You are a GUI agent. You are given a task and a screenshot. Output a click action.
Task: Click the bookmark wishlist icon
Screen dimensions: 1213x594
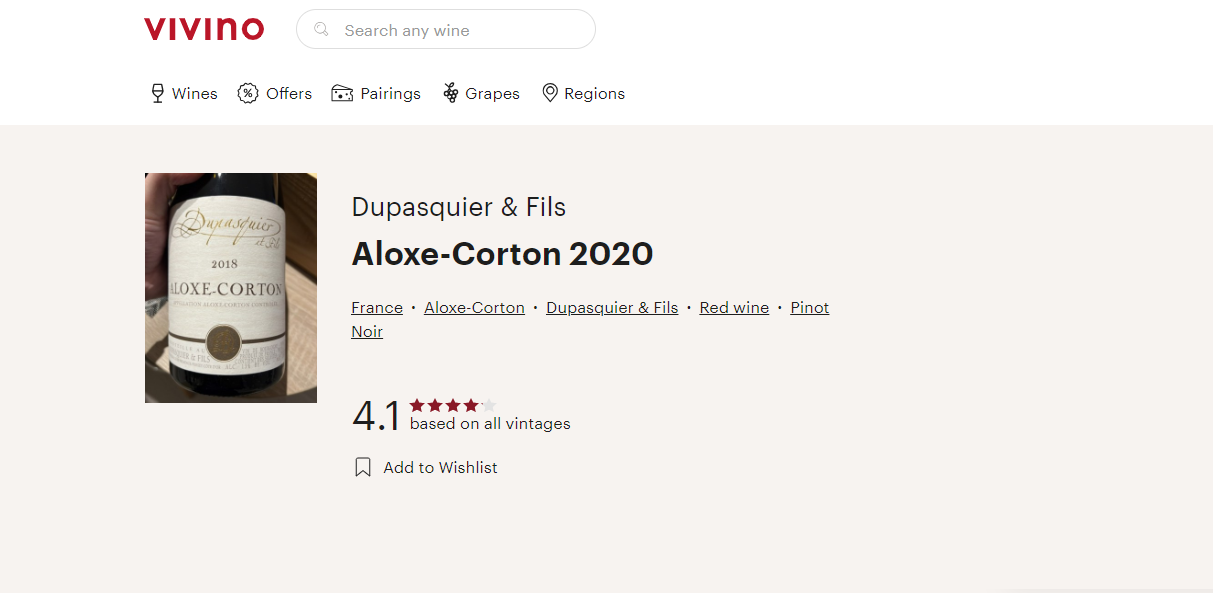tap(363, 467)
